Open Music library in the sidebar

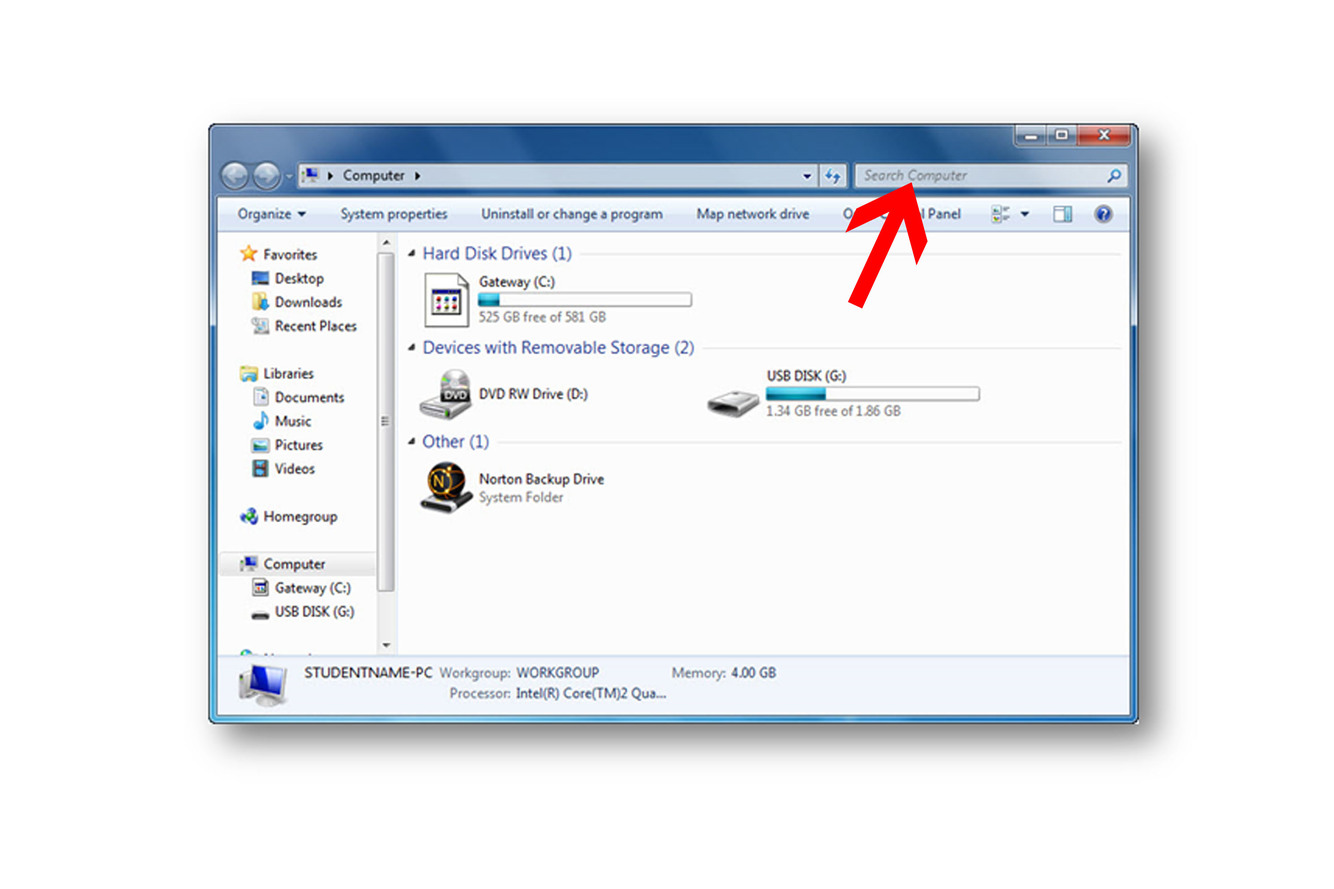[293, 421]
